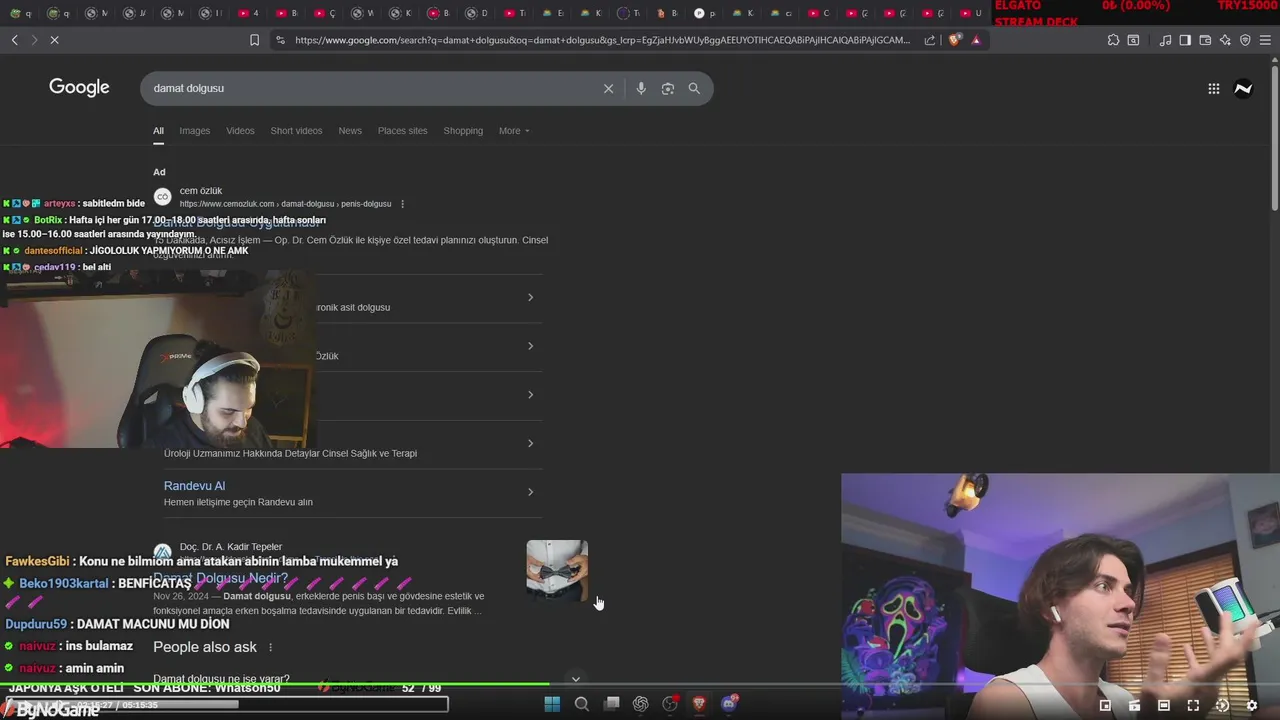Expand the Özlük sitelink row arrow
The image size is (1280, 720).
click(x=530, y=346)
